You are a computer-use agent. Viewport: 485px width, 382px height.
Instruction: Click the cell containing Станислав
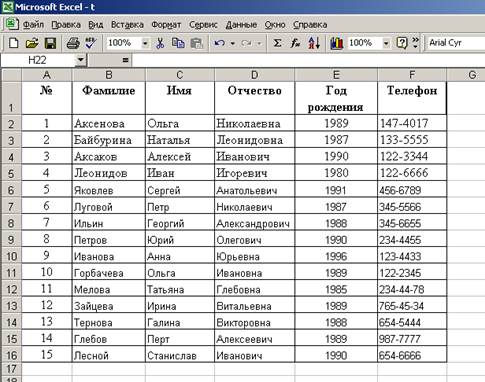180,355
